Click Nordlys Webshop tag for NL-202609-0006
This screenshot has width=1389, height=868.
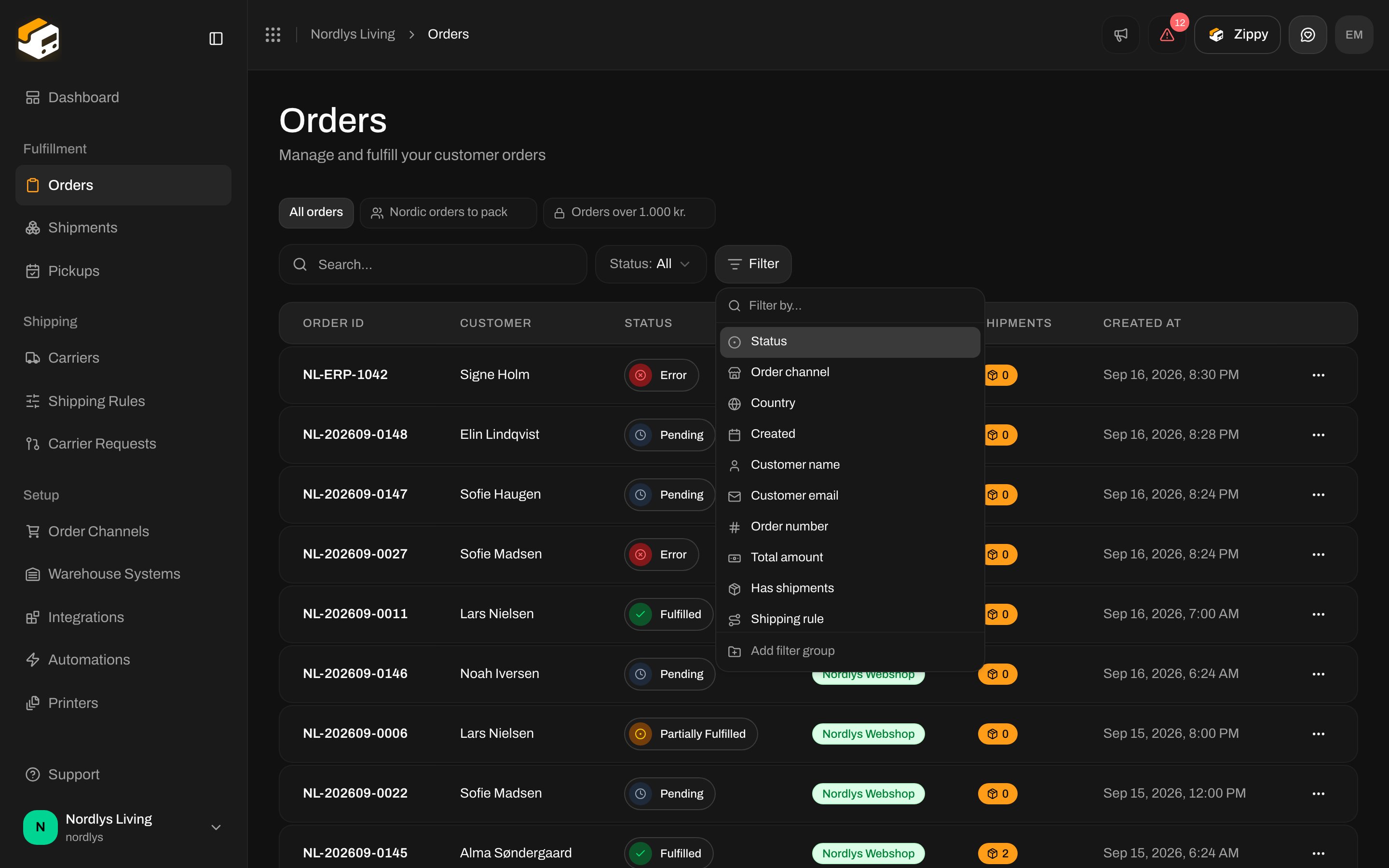pyautogui.click(x=868, y=733)
